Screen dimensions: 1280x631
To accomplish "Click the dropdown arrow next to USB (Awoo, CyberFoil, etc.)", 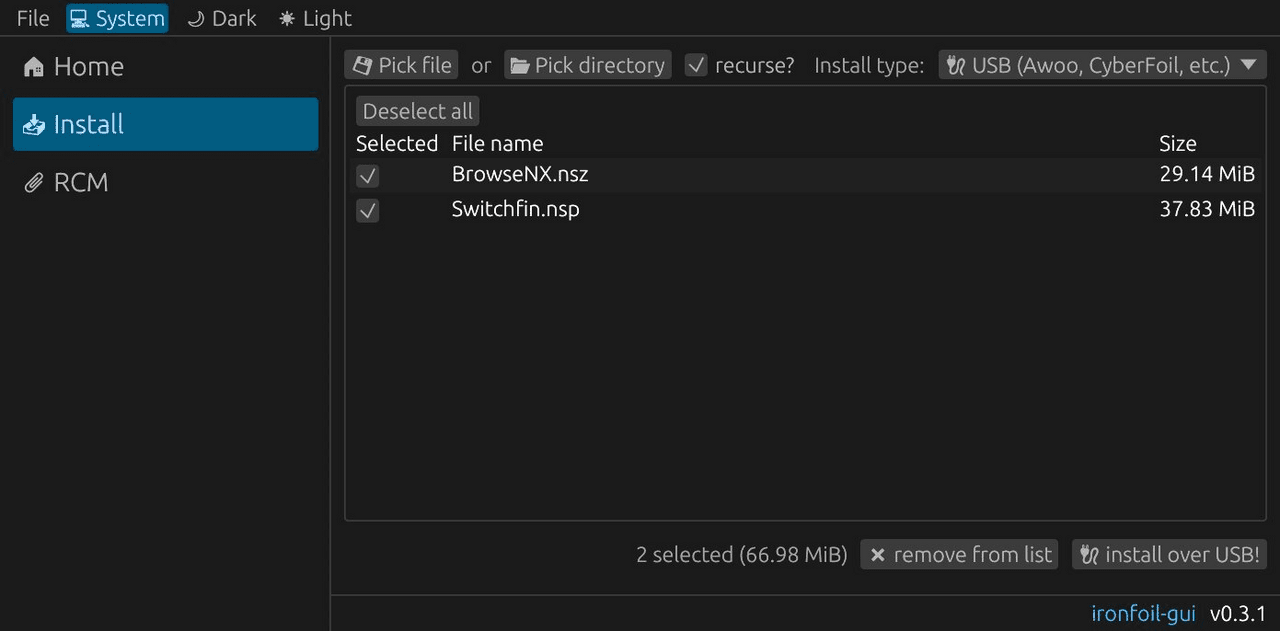I will [x=1247, y=65].
